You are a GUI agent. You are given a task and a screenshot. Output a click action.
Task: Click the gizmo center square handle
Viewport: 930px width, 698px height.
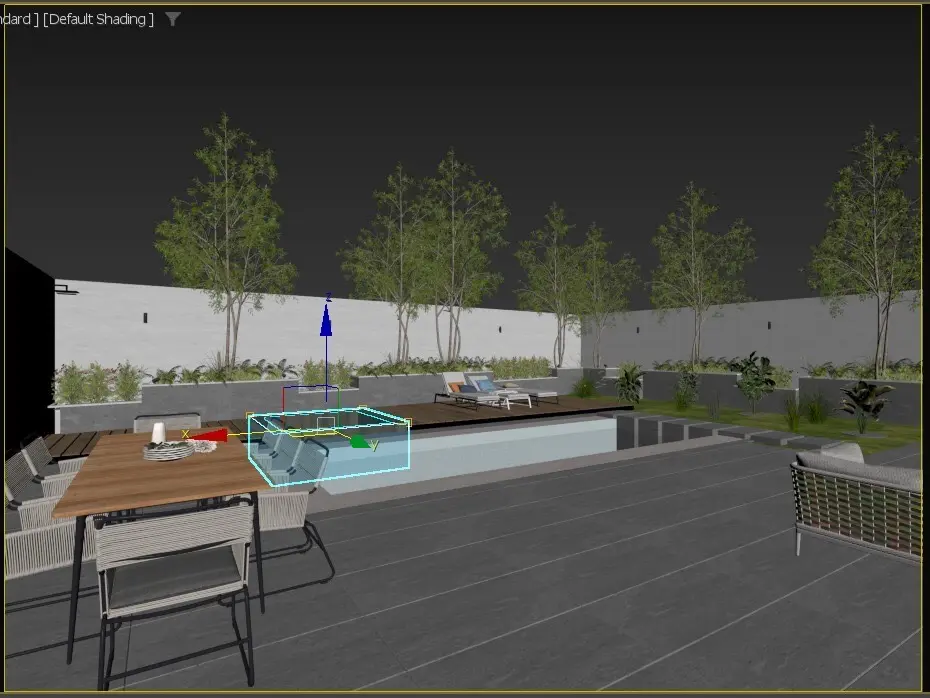(325, 423)
